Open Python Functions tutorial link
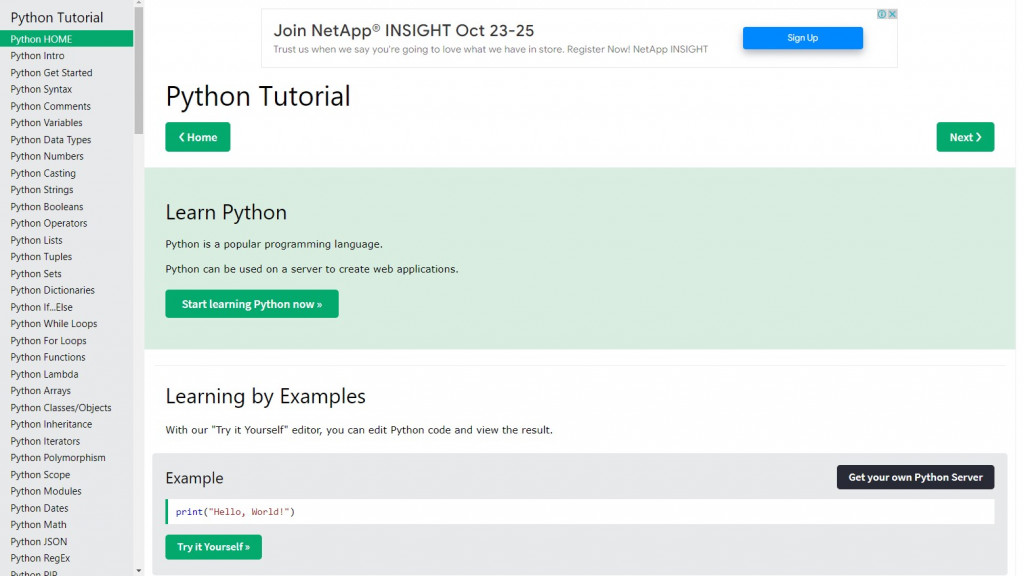Viewport: 1024px width, 576px height. coord(48,357)
